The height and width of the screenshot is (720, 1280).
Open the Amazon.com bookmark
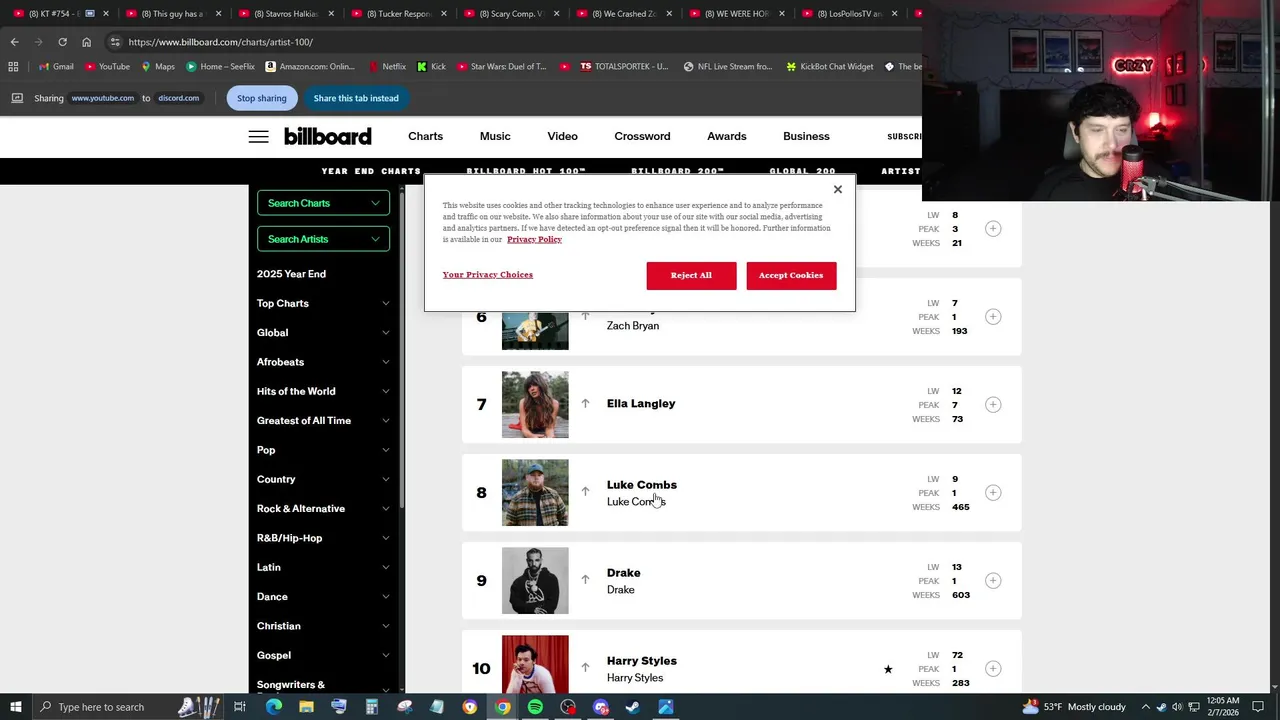tap(310, 67)
